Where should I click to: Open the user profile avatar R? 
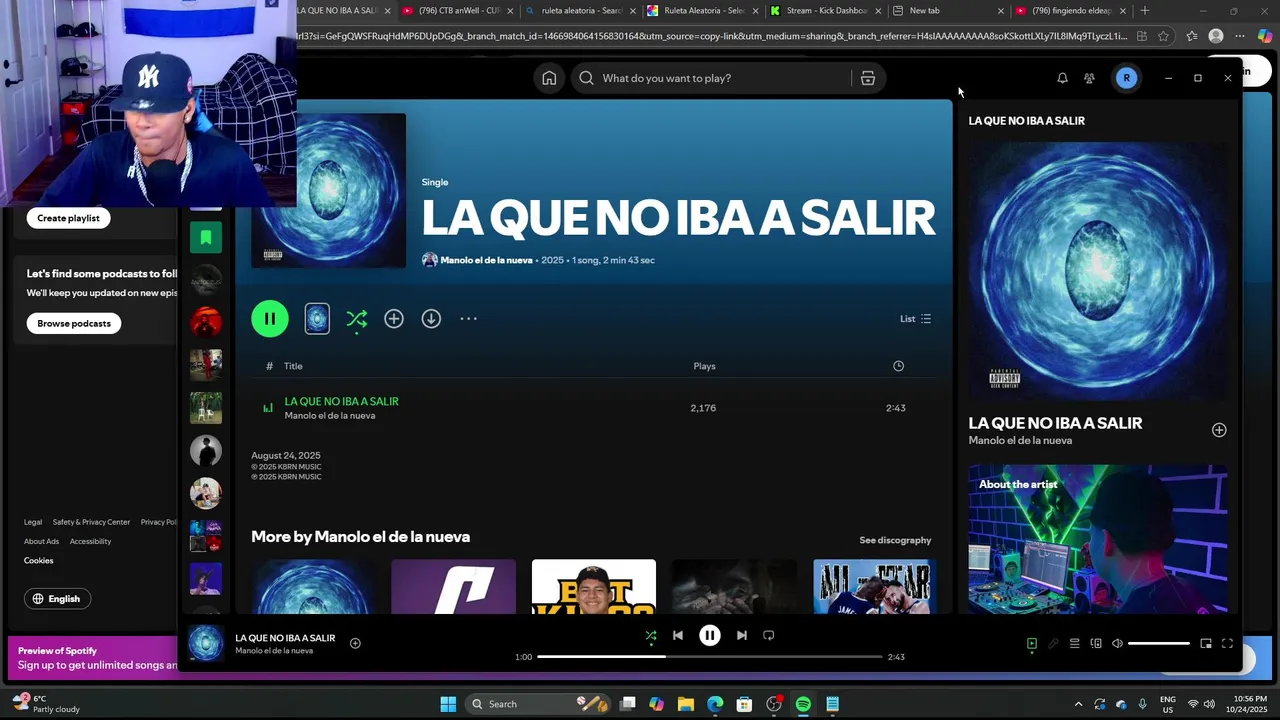pos(1126,78)
